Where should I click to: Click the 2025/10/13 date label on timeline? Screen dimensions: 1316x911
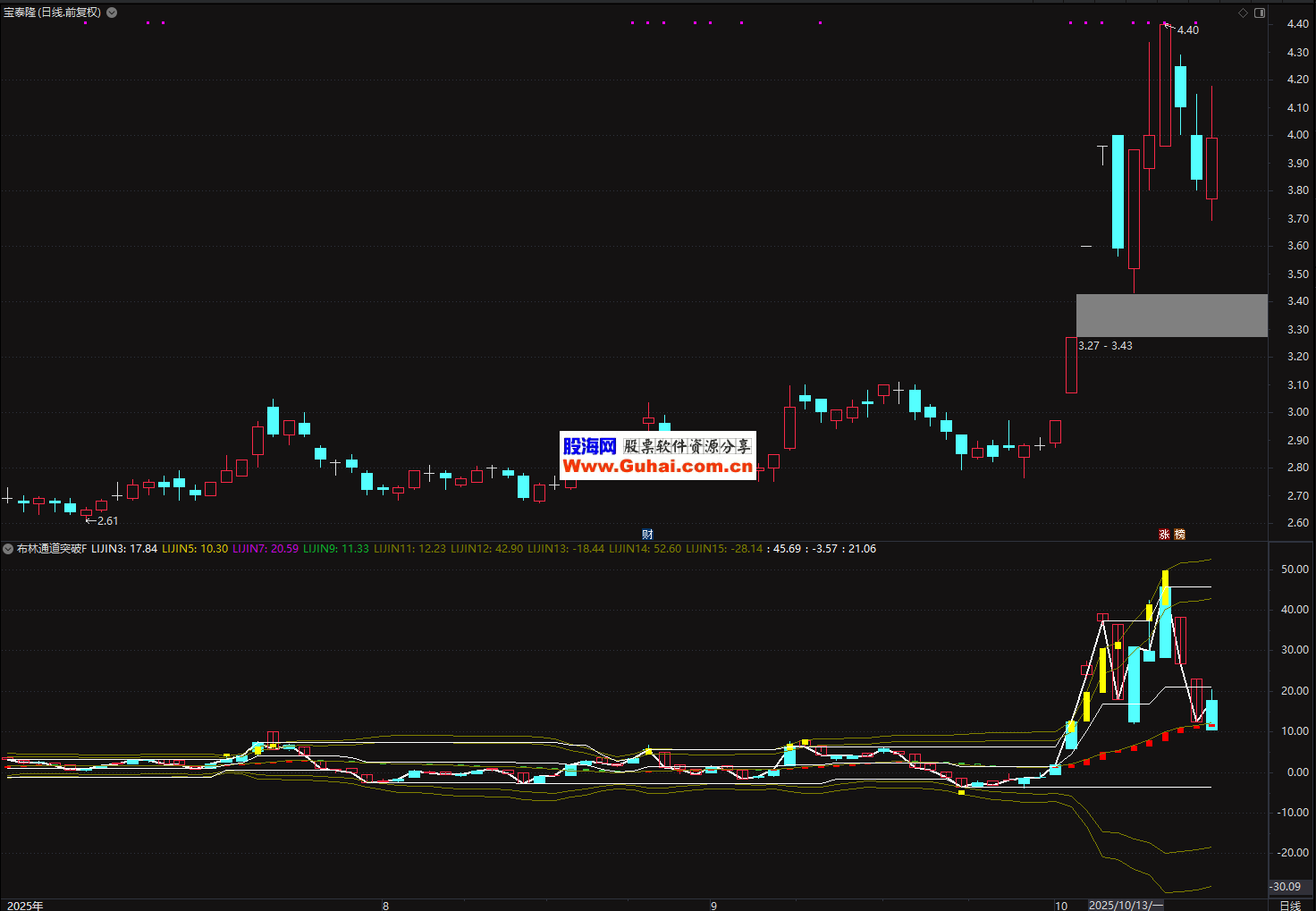[x=1126, y=906]
